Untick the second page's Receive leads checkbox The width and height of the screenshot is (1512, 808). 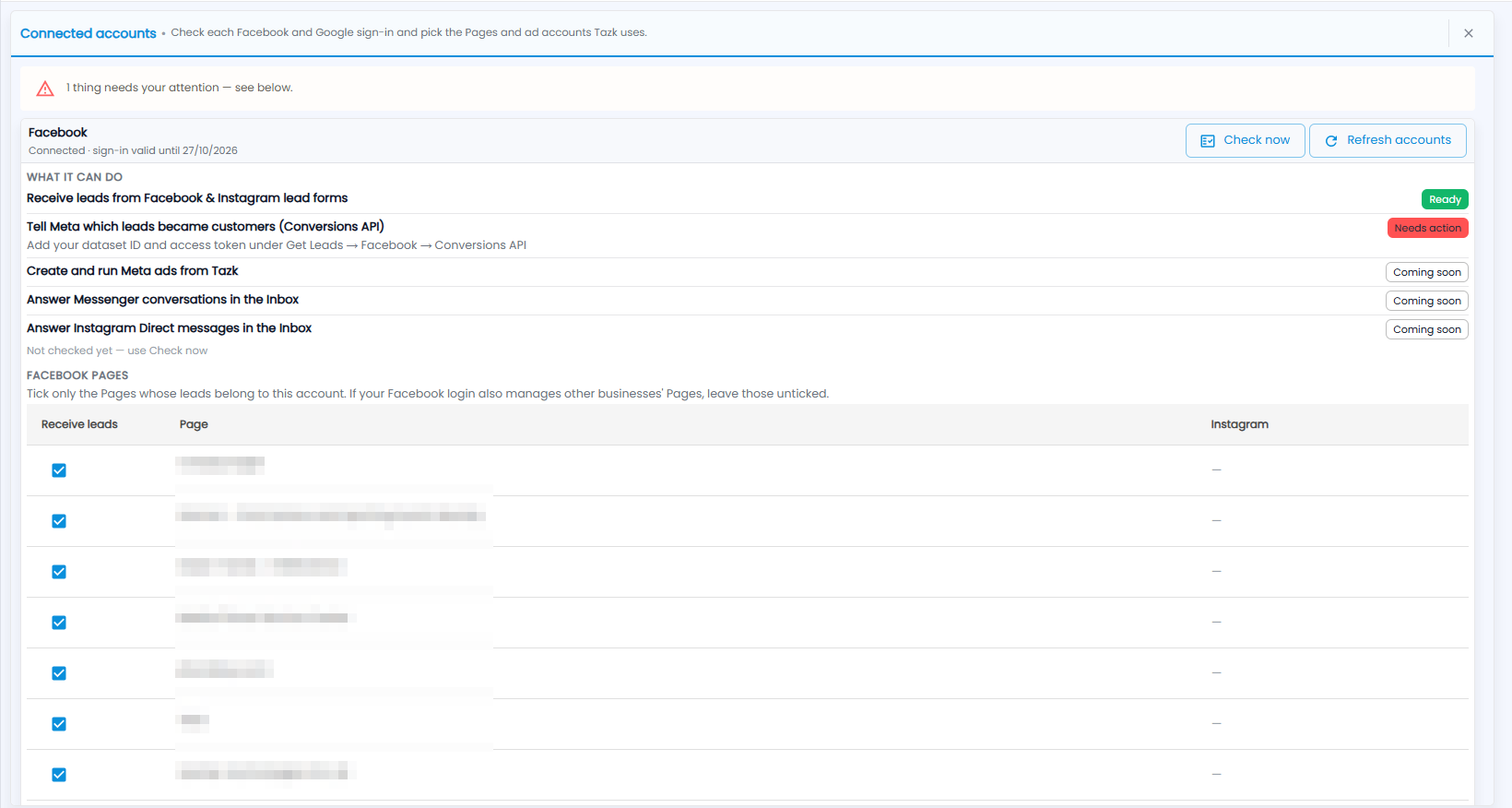(59, 521)
